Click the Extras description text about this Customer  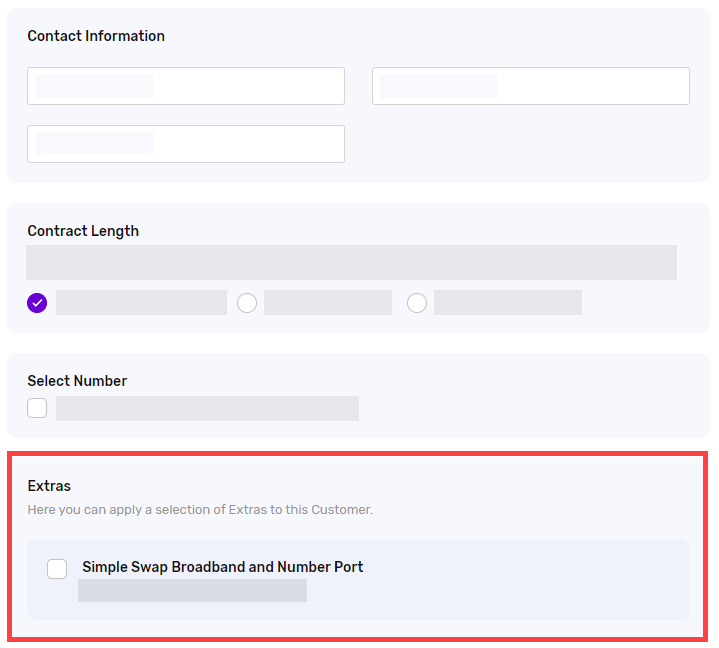[200, 510]
